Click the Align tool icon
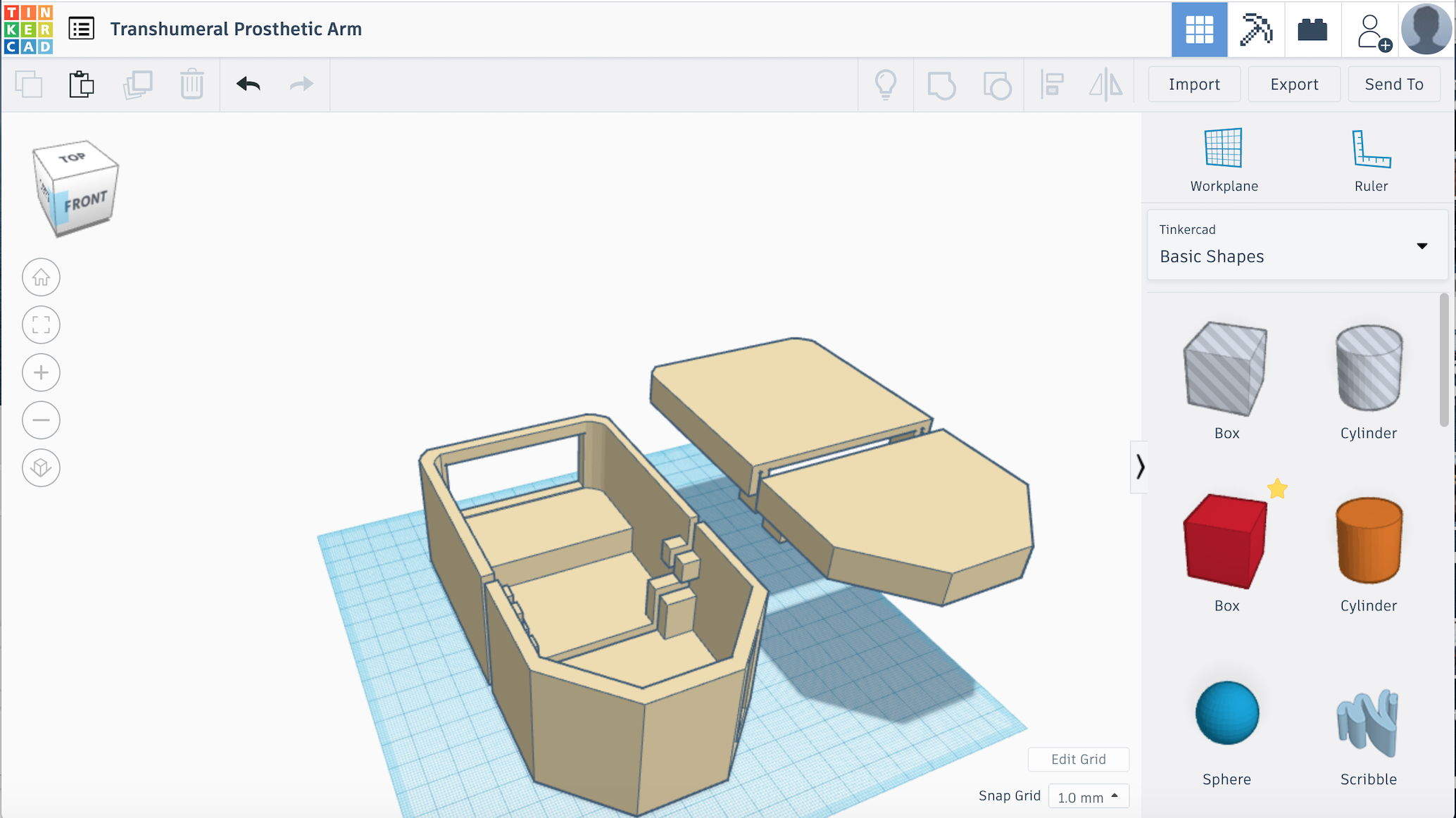This screenshot has height=818, width=1456. click(1052, 84)
